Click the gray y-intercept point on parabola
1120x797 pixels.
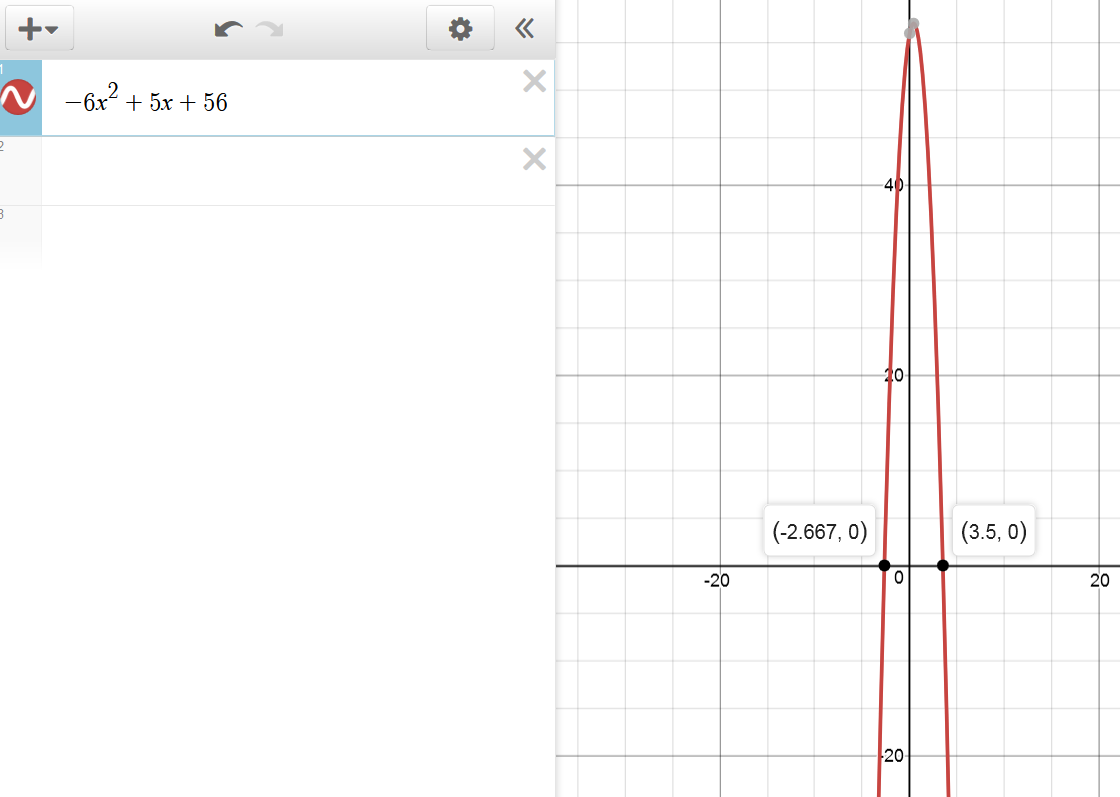(x=909, y=33)
